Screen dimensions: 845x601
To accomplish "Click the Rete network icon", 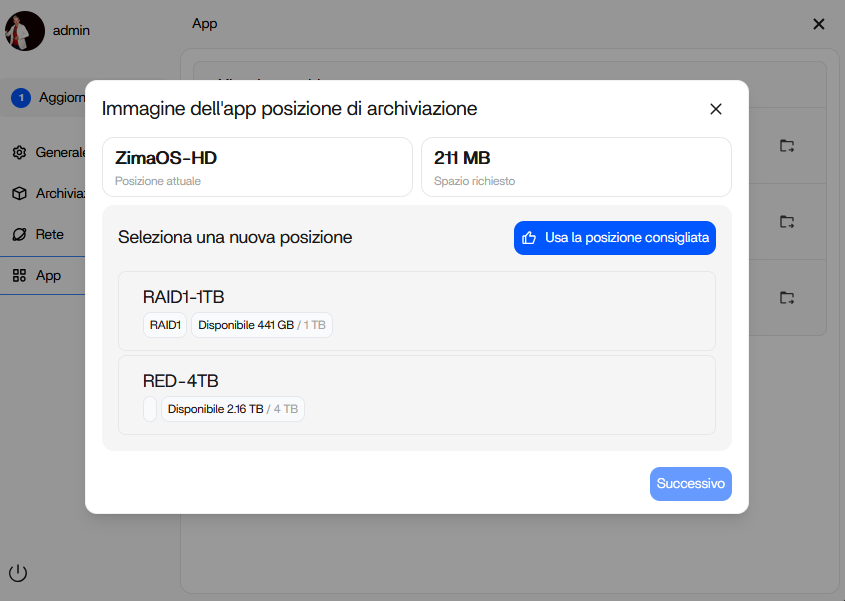I will click(x=19, y=235).
